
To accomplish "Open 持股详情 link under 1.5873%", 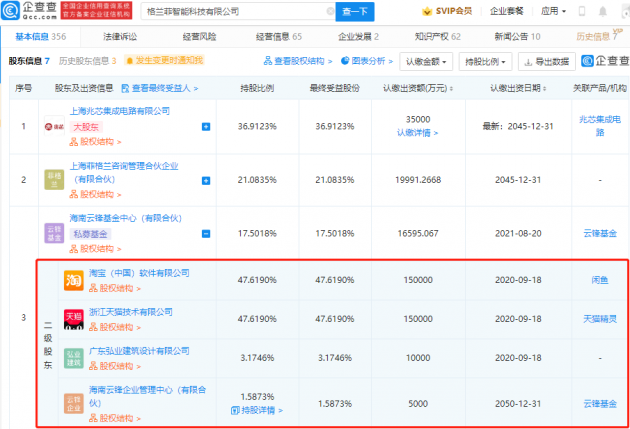I will [x=257, y=411].
